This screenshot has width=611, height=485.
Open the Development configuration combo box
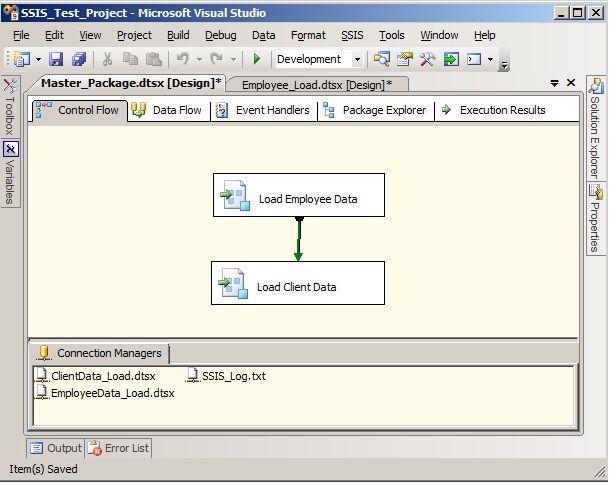(x=320, y=59)
